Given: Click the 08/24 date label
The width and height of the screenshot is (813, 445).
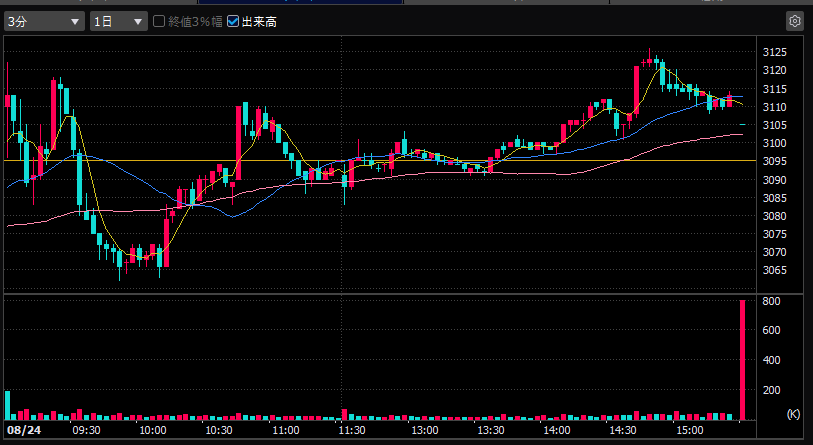Looking at the screenshot, I should tap(24, 430).
